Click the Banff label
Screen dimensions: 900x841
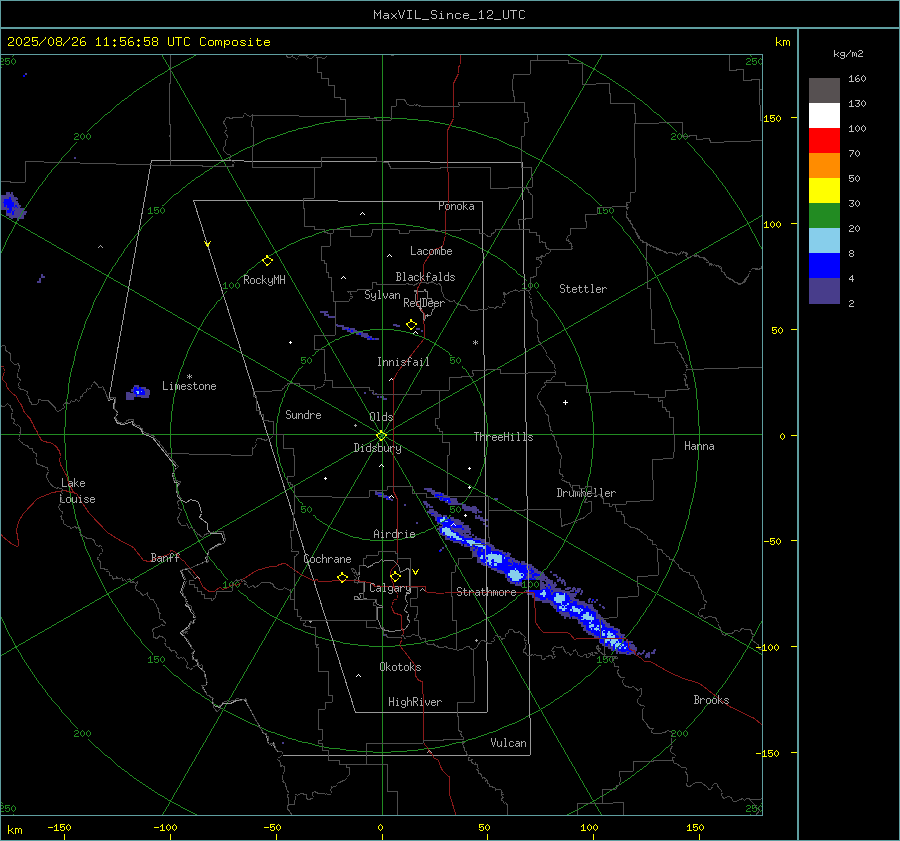coord(165,557)
